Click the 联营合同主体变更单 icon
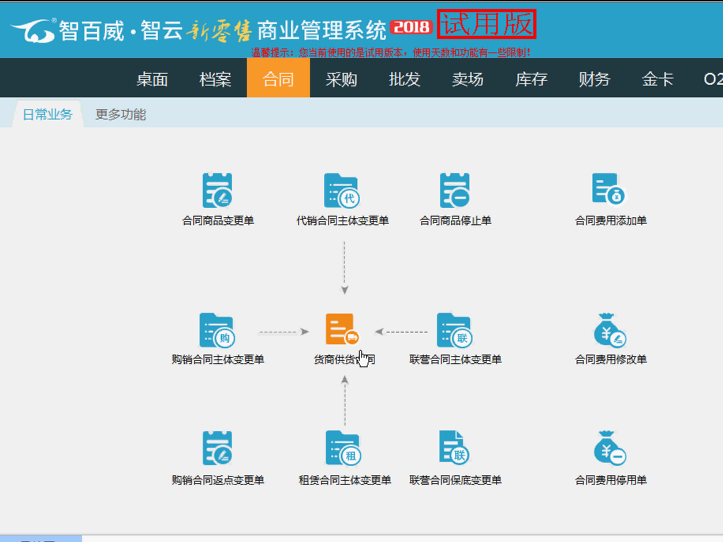Viewport: 723px width, 542px height. 455,330
